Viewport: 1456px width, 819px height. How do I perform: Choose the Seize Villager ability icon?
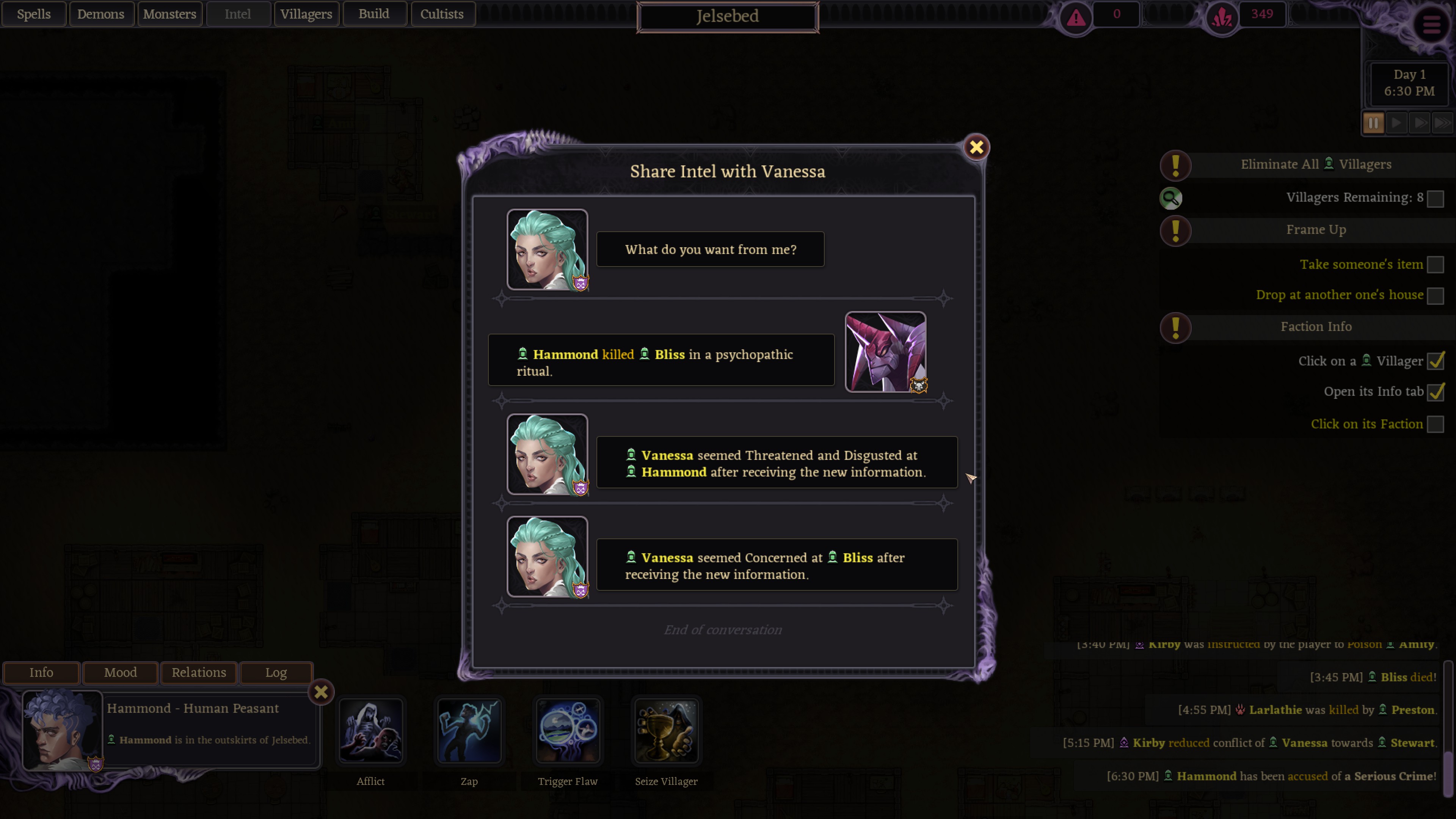(667, 731)
